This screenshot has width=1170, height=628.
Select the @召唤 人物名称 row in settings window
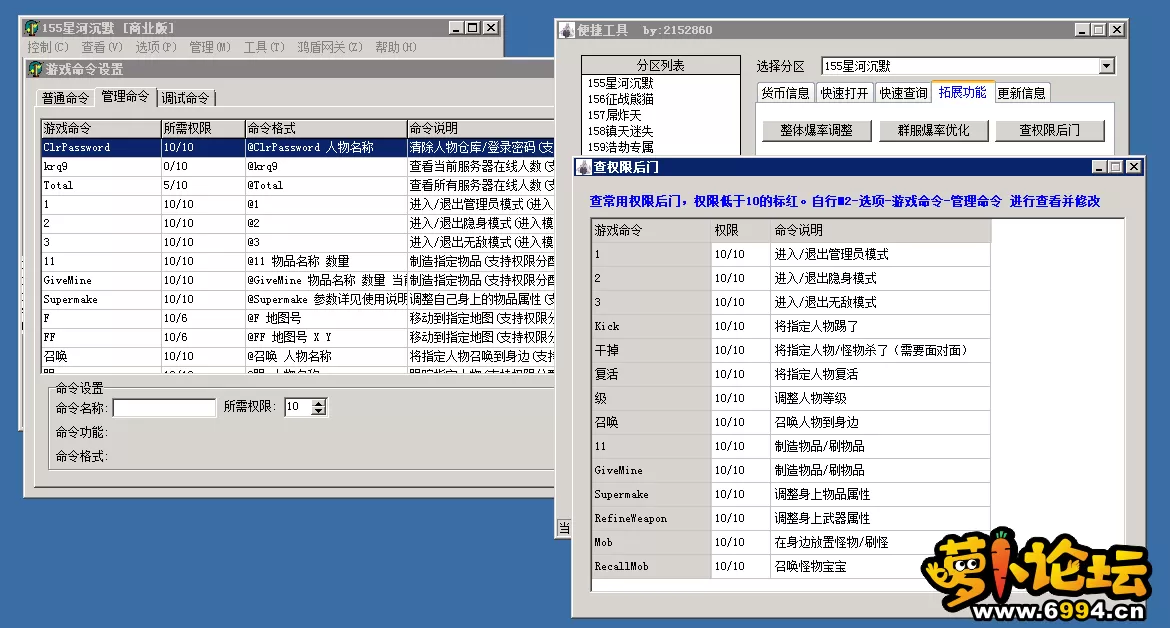click(298, 357)
